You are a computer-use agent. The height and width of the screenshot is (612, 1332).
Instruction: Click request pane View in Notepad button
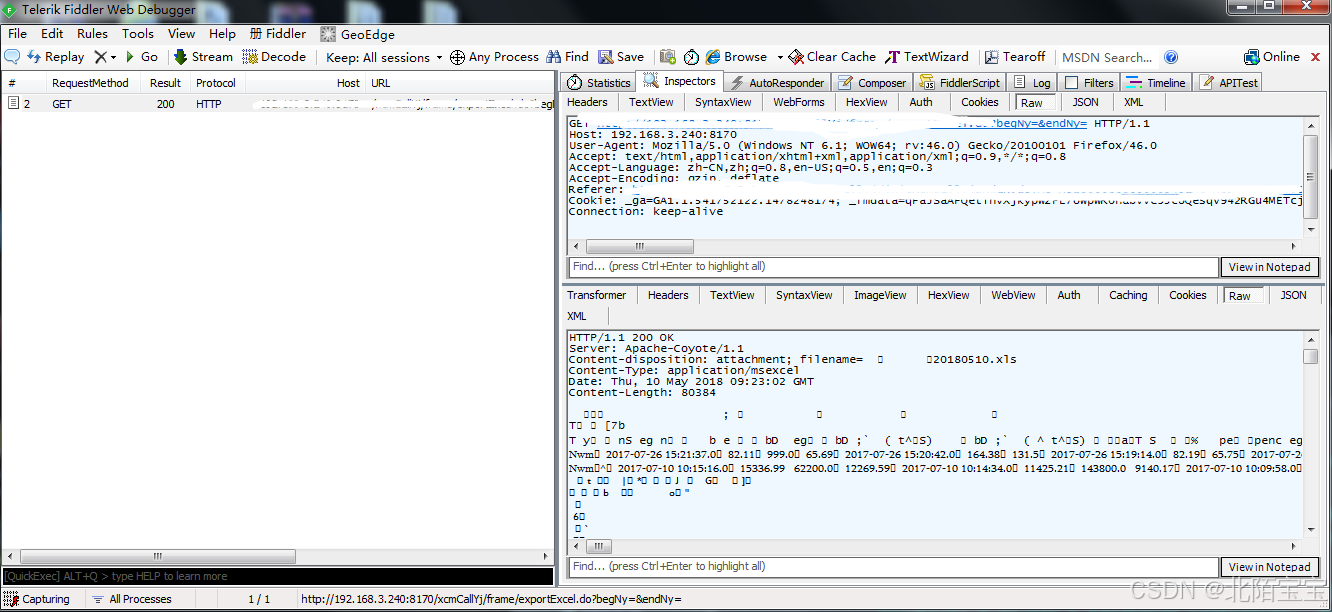tap(1269, 267)
